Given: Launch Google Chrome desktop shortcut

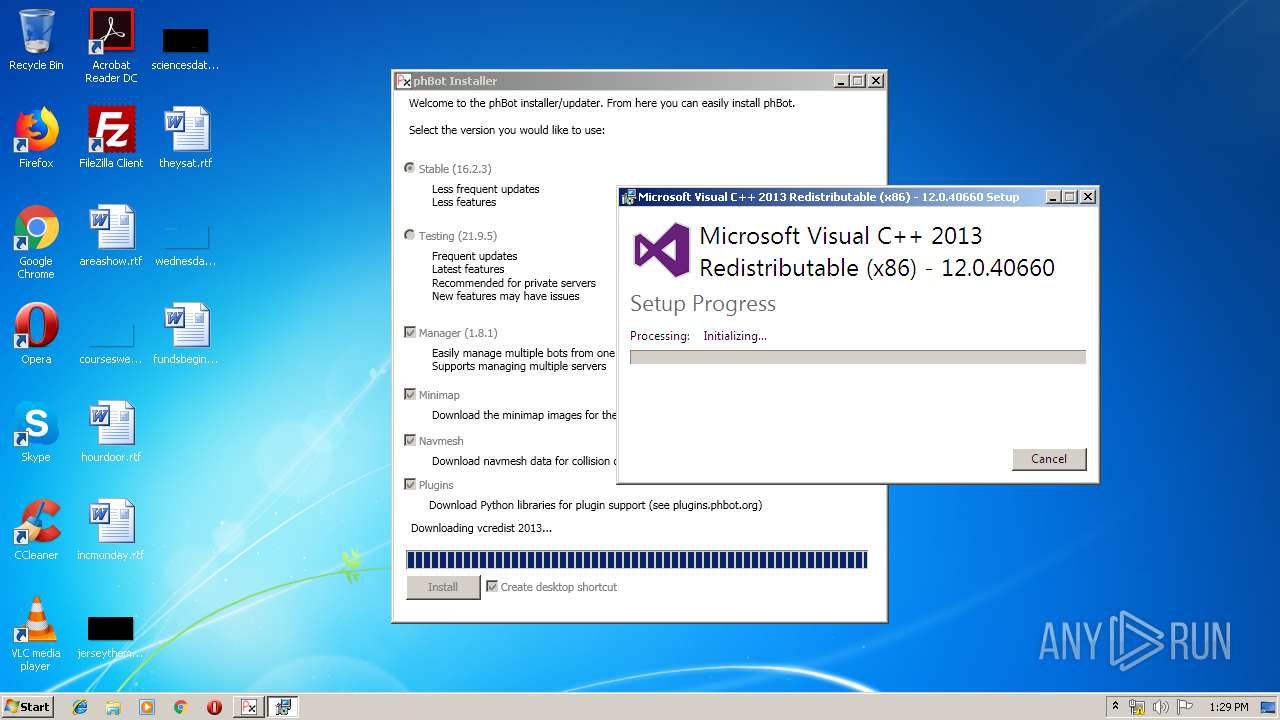Looking at the screenshot, I should tap(36, 242).
